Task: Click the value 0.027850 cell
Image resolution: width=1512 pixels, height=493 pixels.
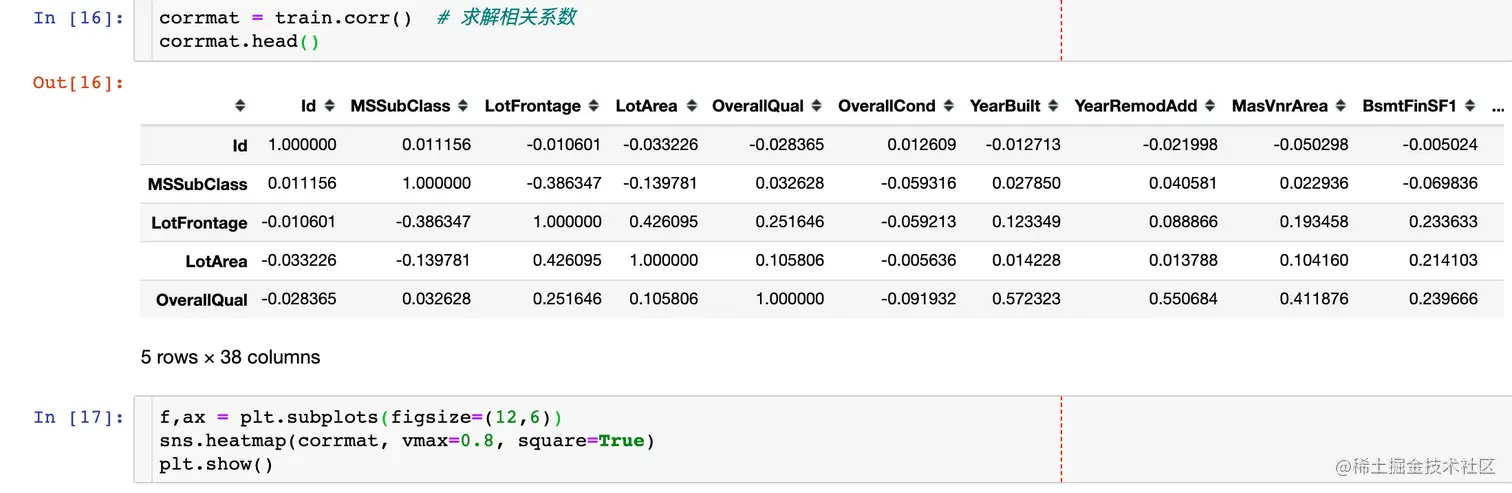Action: [x=1026, y=183]
